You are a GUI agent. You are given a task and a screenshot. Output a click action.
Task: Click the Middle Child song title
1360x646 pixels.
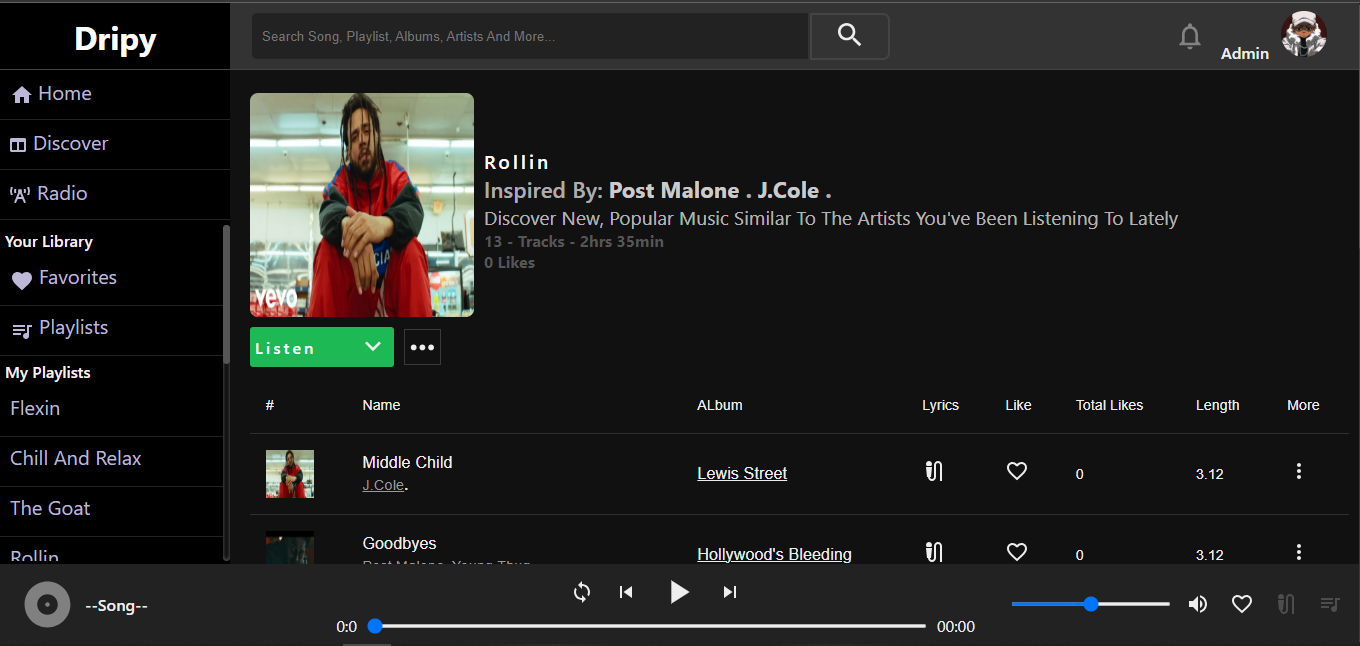click(407, 462)
